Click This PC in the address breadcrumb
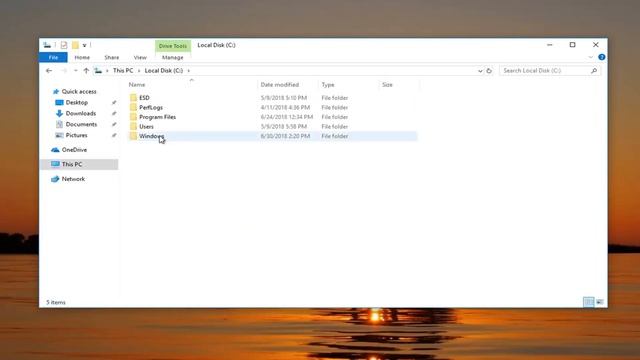The image size is (640, 360). (x=123, y=71)
